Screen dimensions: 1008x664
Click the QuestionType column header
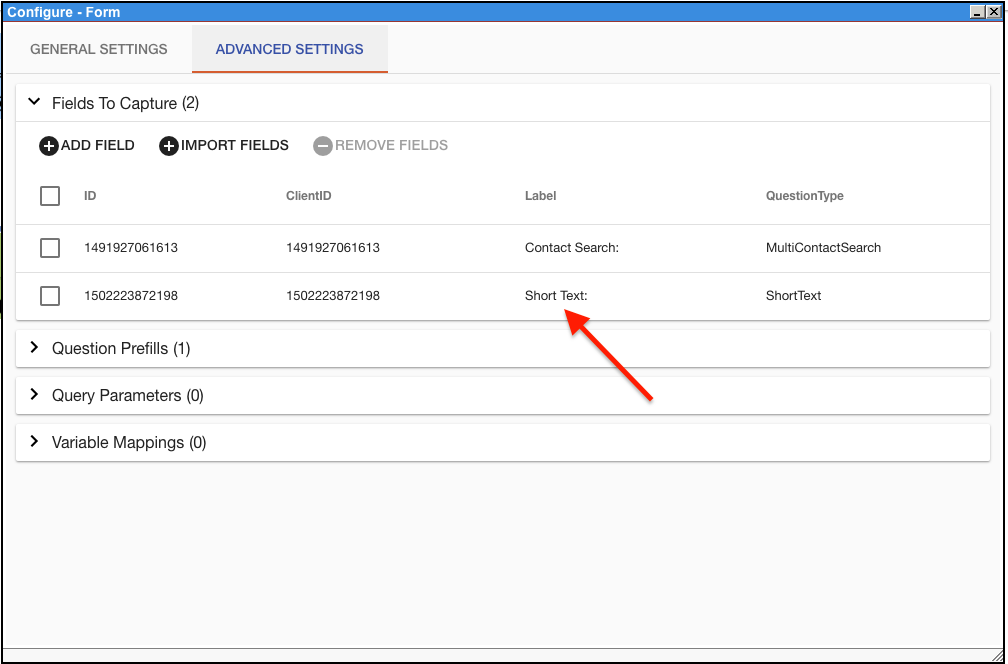804,196
